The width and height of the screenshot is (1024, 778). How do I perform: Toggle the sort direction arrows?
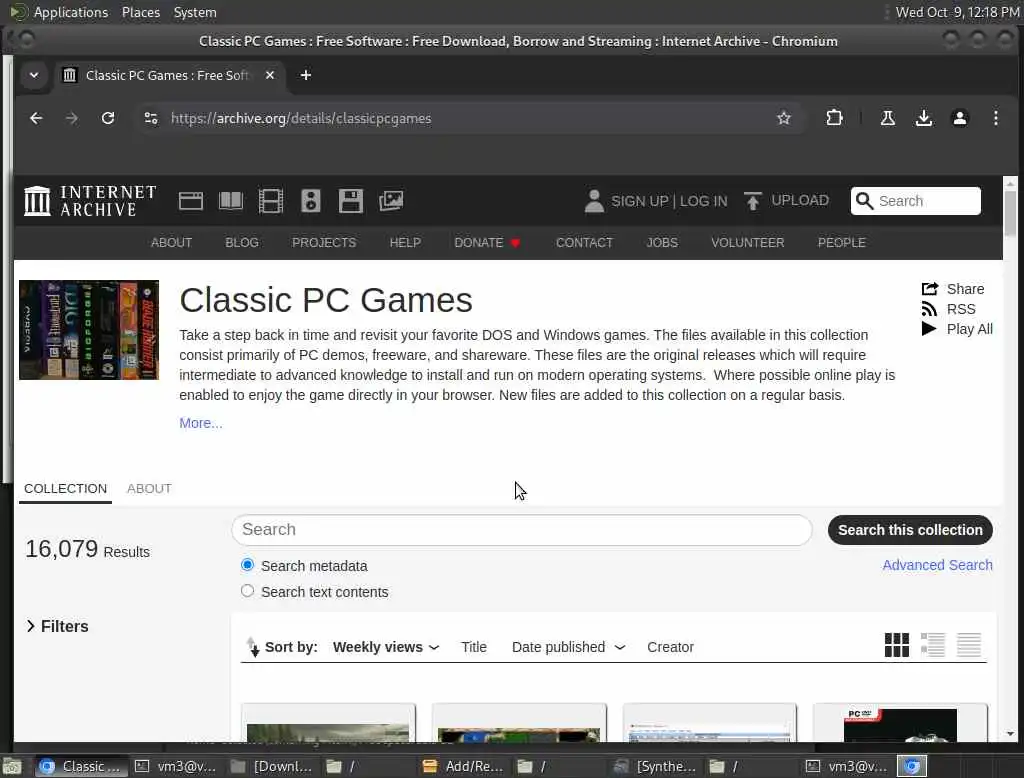(x=253, y=647)
